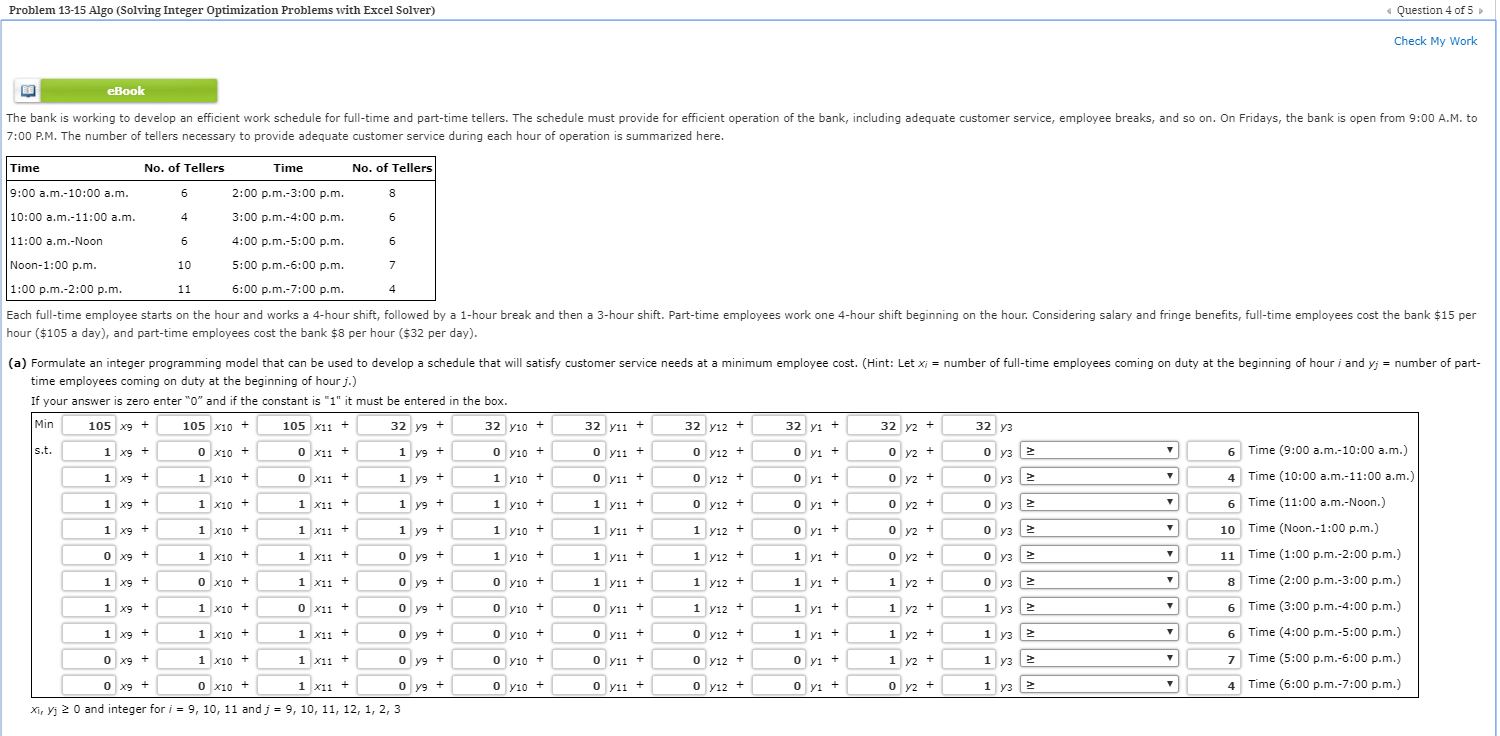
Task: Open inequality dropdown for 1:00 p.m.-2:00 p.m. row
Action: point(1099,555)
